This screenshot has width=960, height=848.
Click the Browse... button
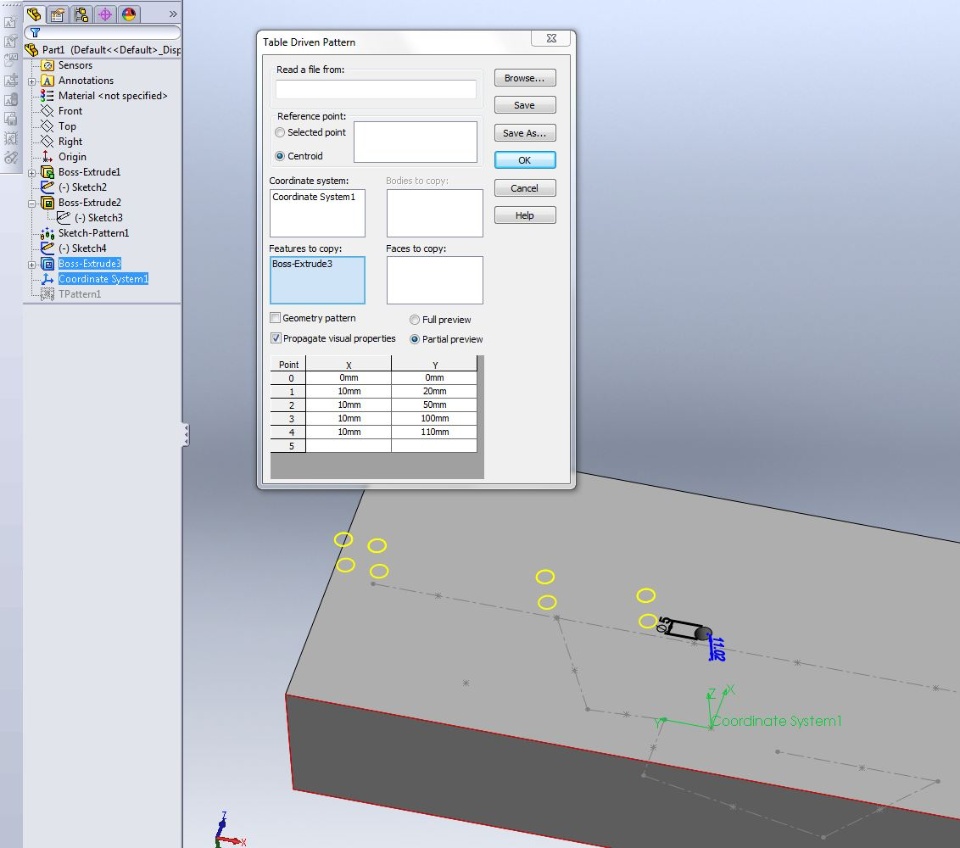point(525,78)
